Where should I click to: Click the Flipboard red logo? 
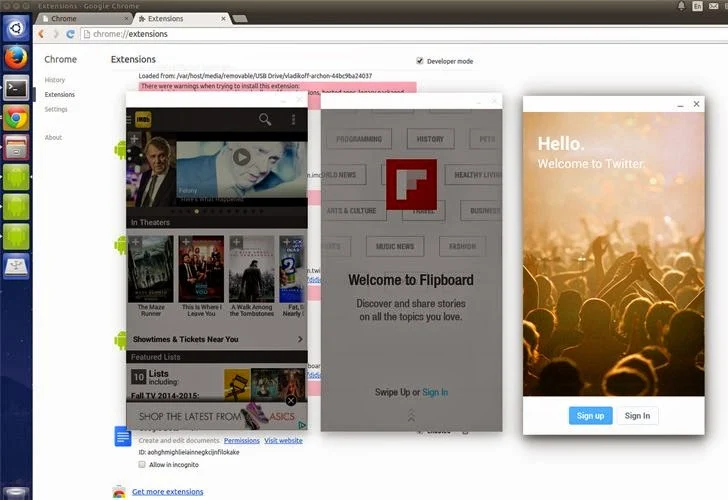[x=411, y=184]
